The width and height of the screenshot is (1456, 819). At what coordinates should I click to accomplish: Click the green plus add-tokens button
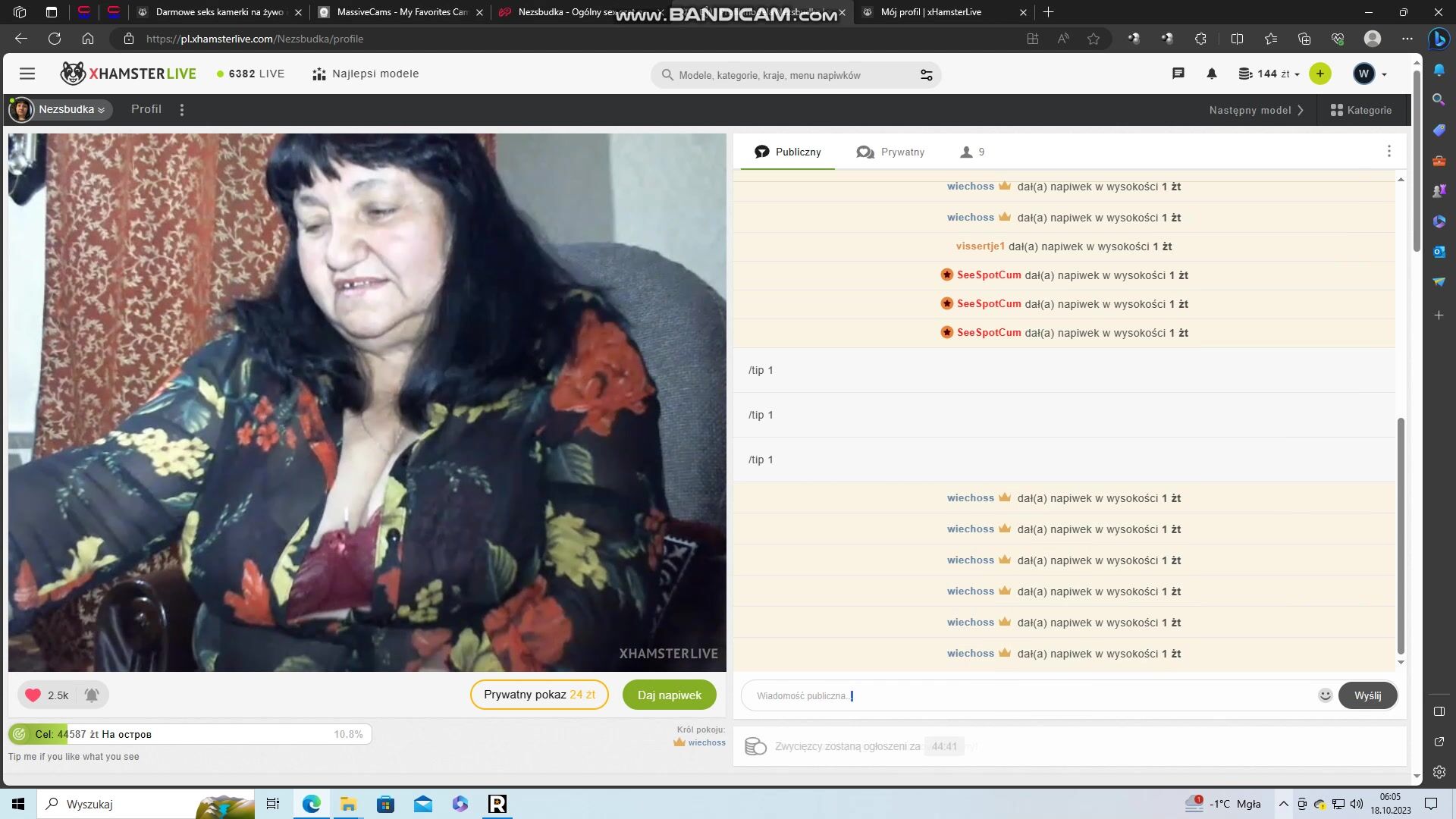point(1319,74)
